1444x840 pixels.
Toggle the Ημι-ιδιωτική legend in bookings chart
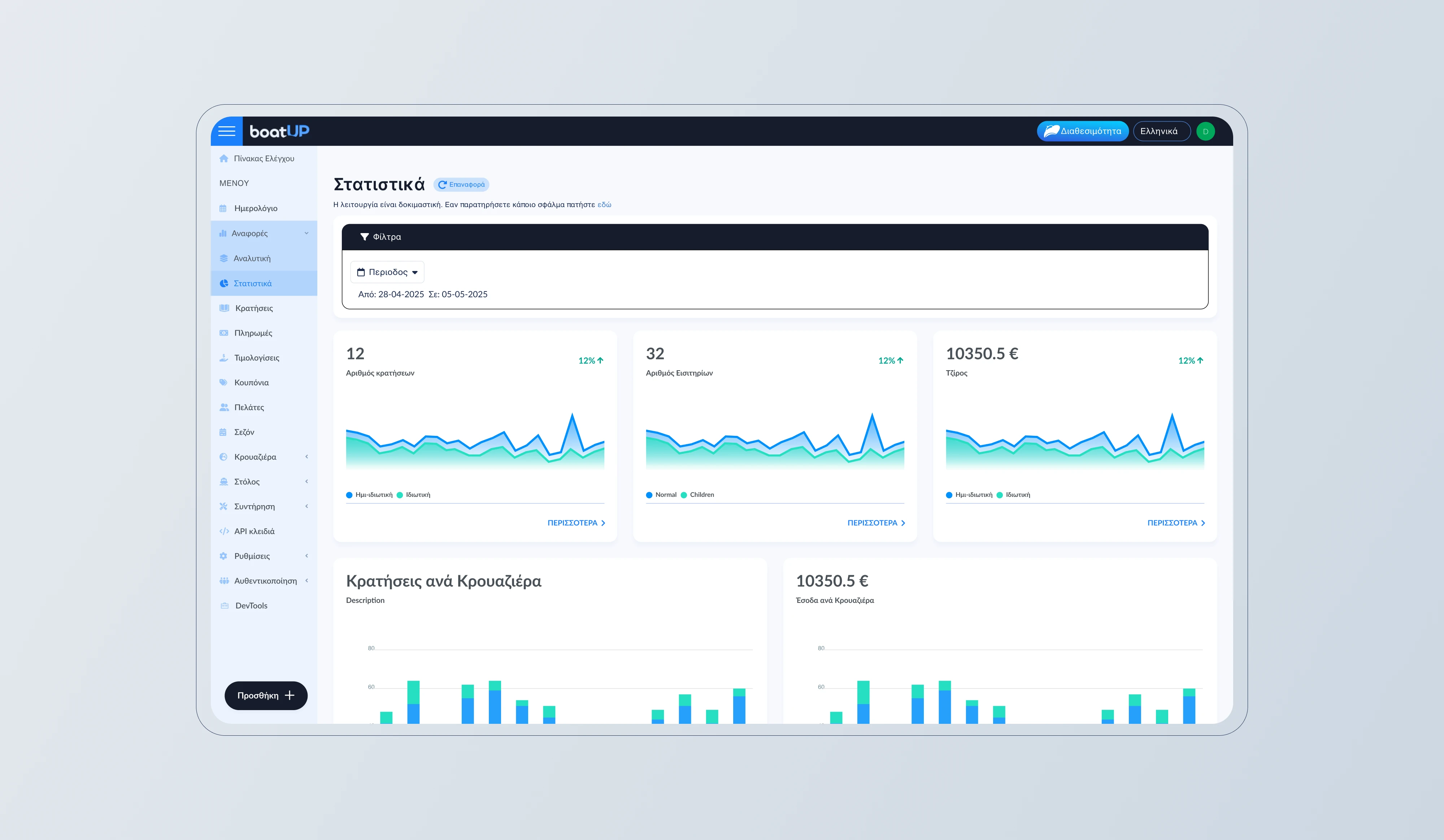click(x=369, y=495)
